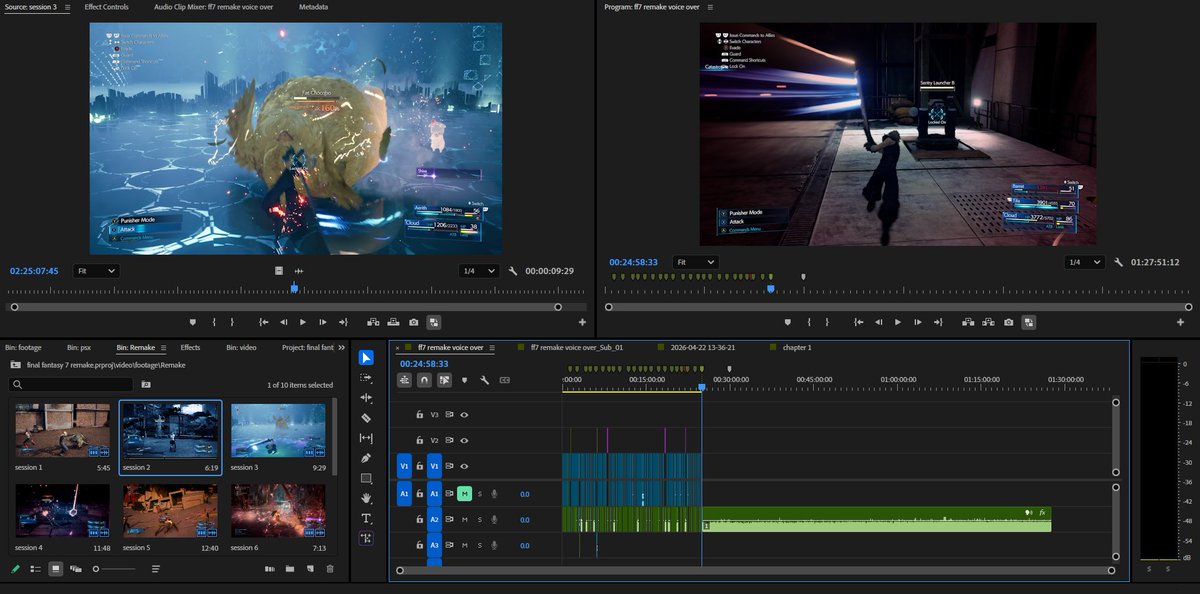The width and height of the screenshot is (1200, 594).
Task: Click the Source monitor blue playhead
Action: [x=294, y=288]
